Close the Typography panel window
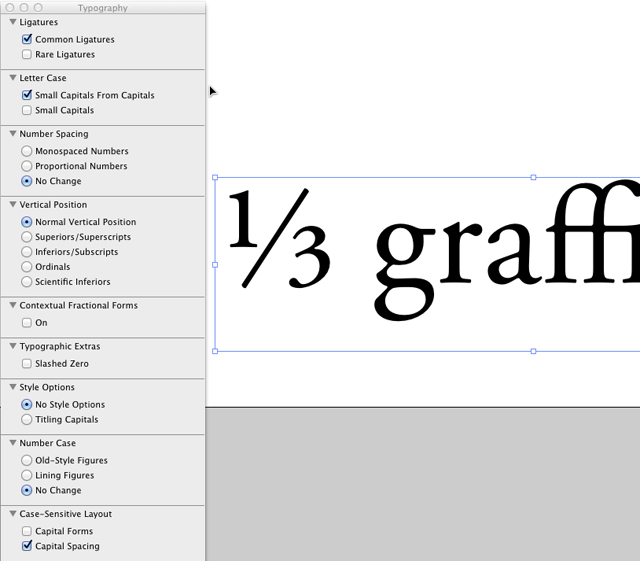The width and height of the screenshot is (640, 561). [10, 8]
